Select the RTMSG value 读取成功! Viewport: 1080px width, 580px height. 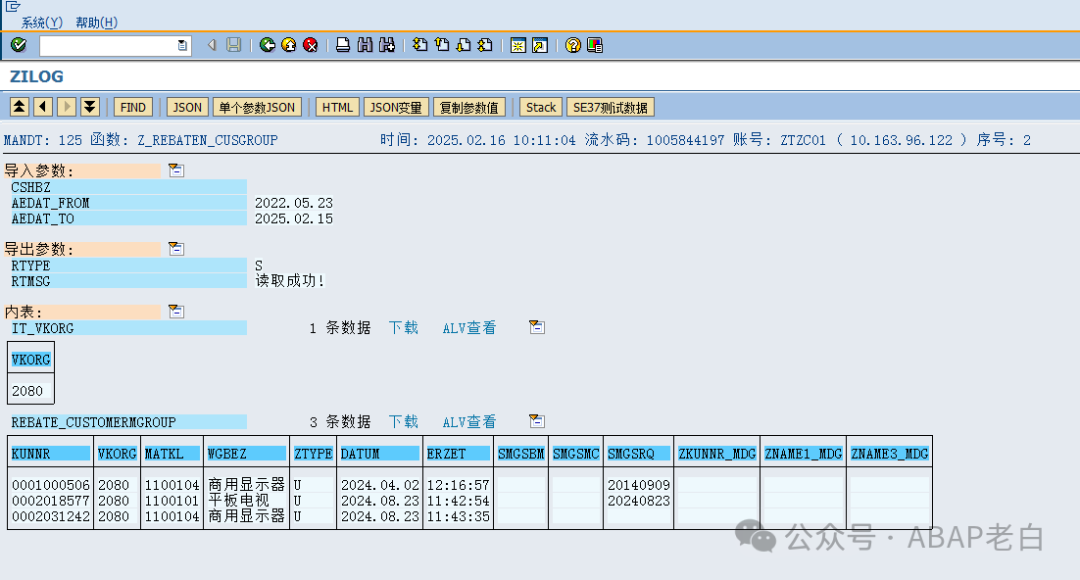click(x=290, y=281)
